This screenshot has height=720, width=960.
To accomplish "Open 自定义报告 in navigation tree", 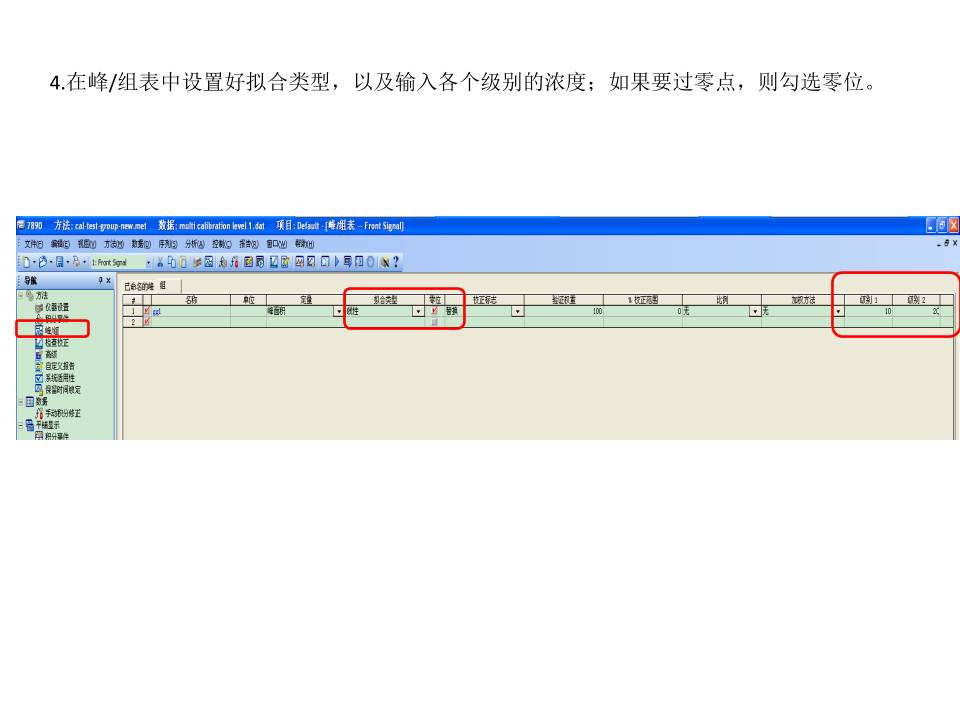I will [61, 366].
